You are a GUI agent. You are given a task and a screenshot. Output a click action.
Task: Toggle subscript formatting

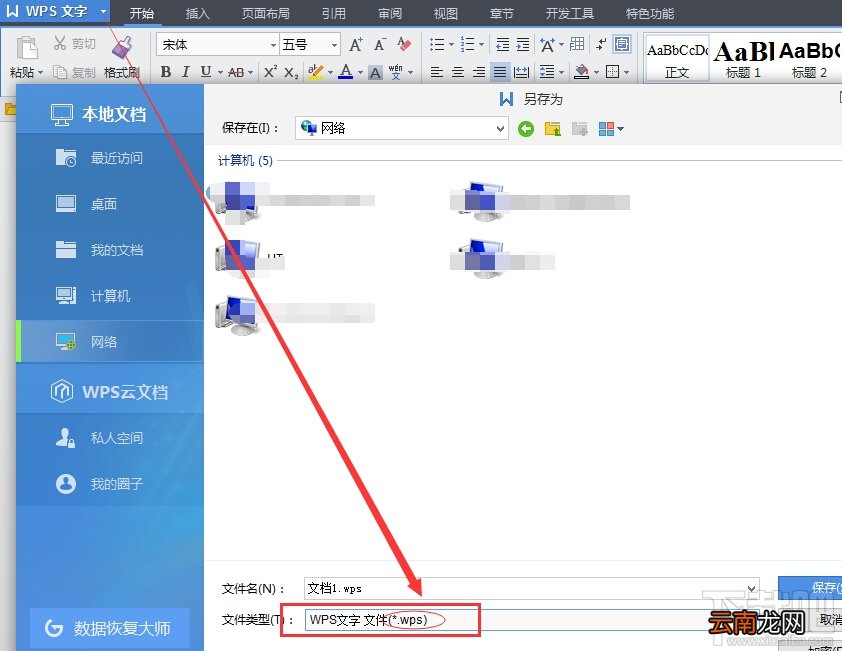[291, 72]
